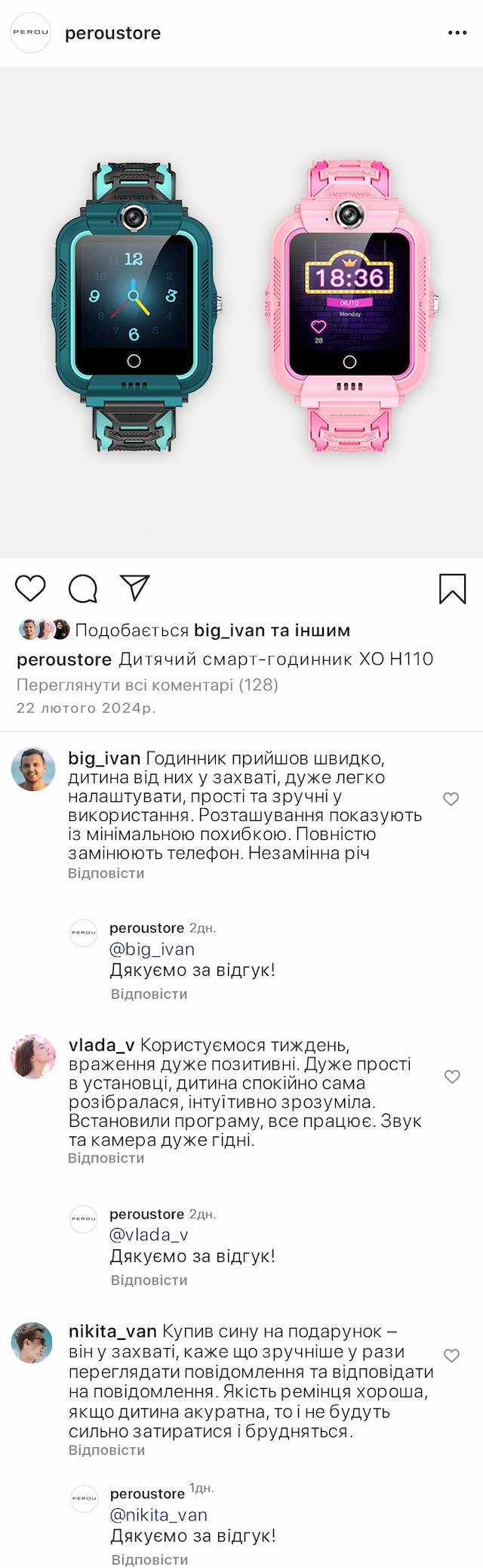Viewport: 483px width, 1568px height.
Task: Open nikita_van's profile picture
Action: coord(33,1344)
